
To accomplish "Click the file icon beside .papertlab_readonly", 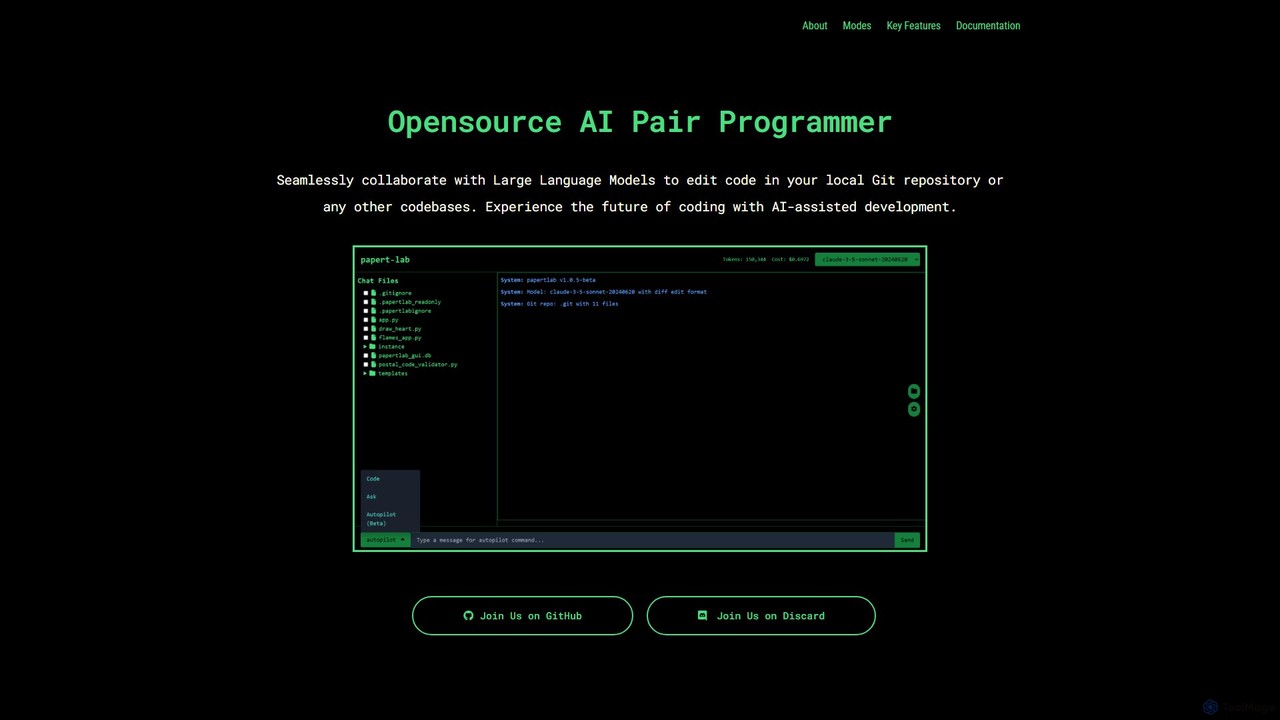I will (x=373, y=302).
